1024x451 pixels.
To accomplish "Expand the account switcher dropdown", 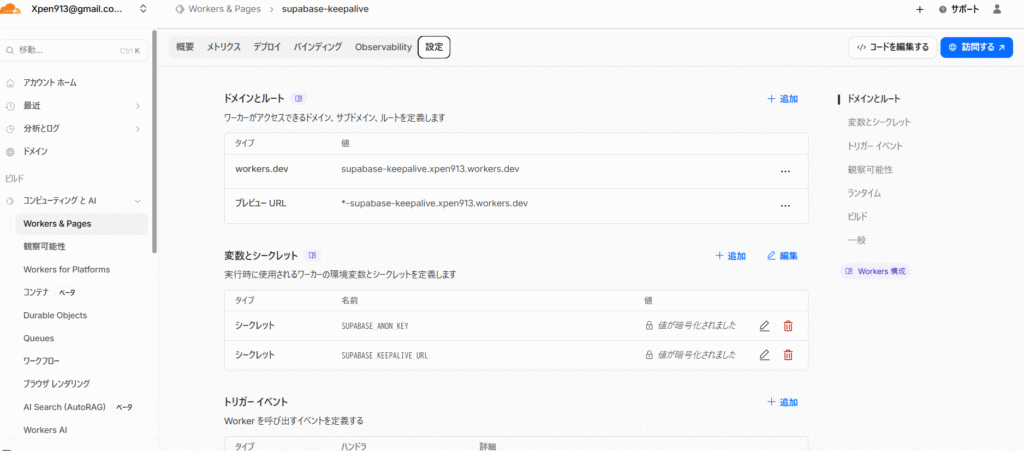I will point(143,9).
